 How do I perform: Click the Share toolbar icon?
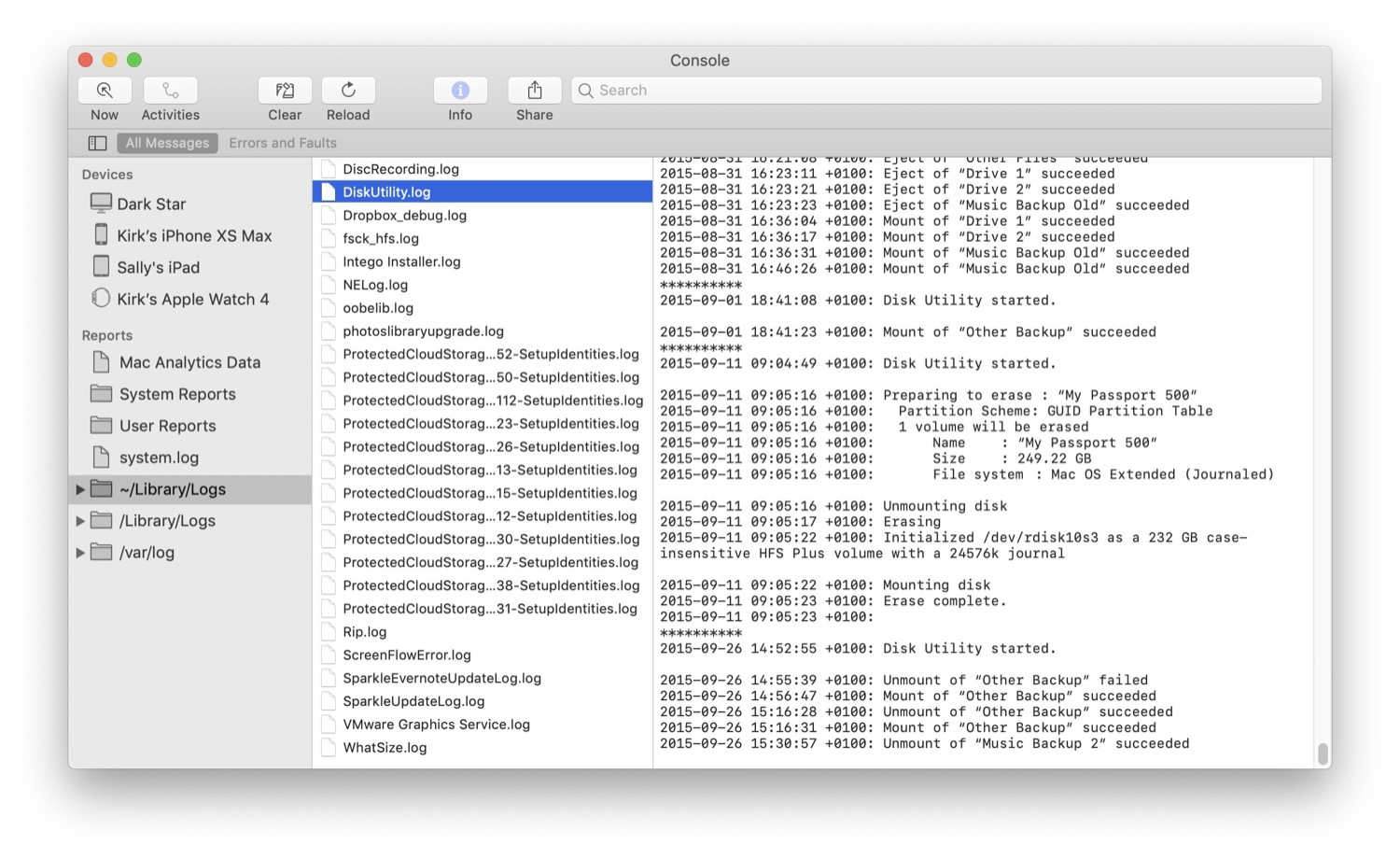click(x=534, y=91)
